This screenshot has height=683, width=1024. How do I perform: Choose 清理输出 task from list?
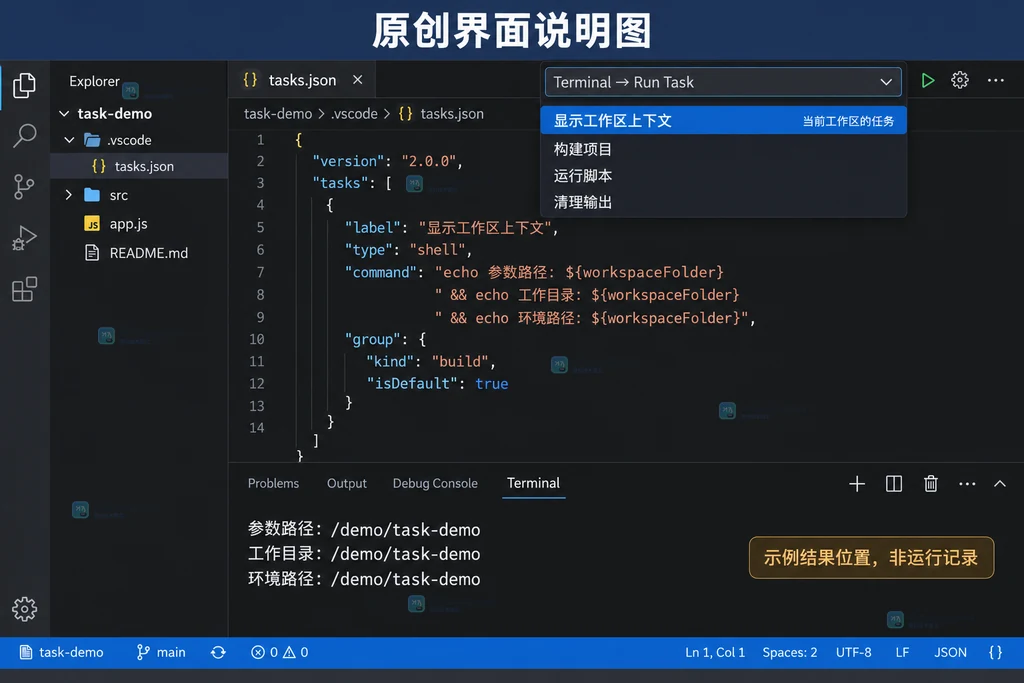tap(724, 202)
